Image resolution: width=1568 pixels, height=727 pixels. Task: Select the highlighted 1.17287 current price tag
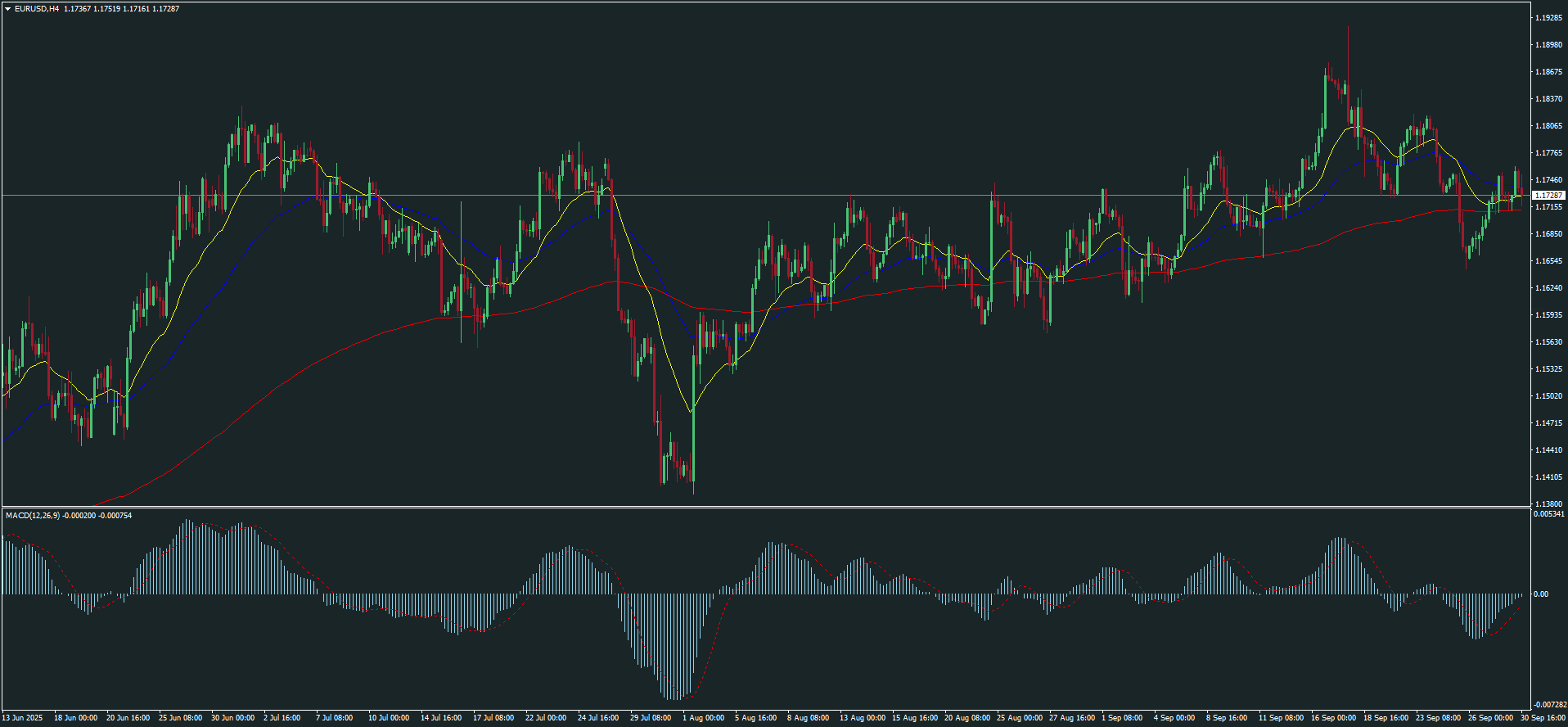click(x=1548, y=196)
